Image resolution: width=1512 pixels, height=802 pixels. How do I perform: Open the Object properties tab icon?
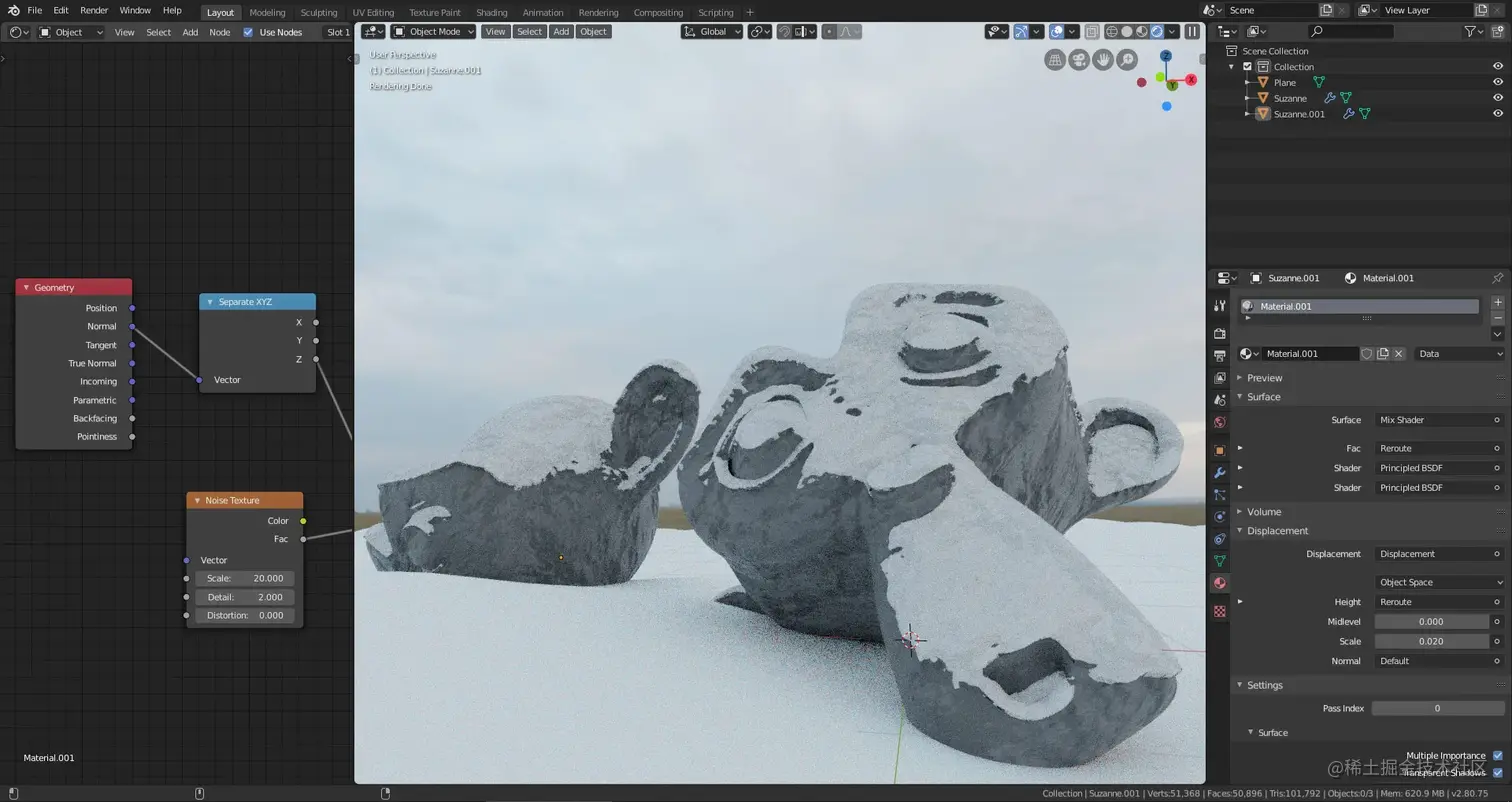[x=1219, y=451]
